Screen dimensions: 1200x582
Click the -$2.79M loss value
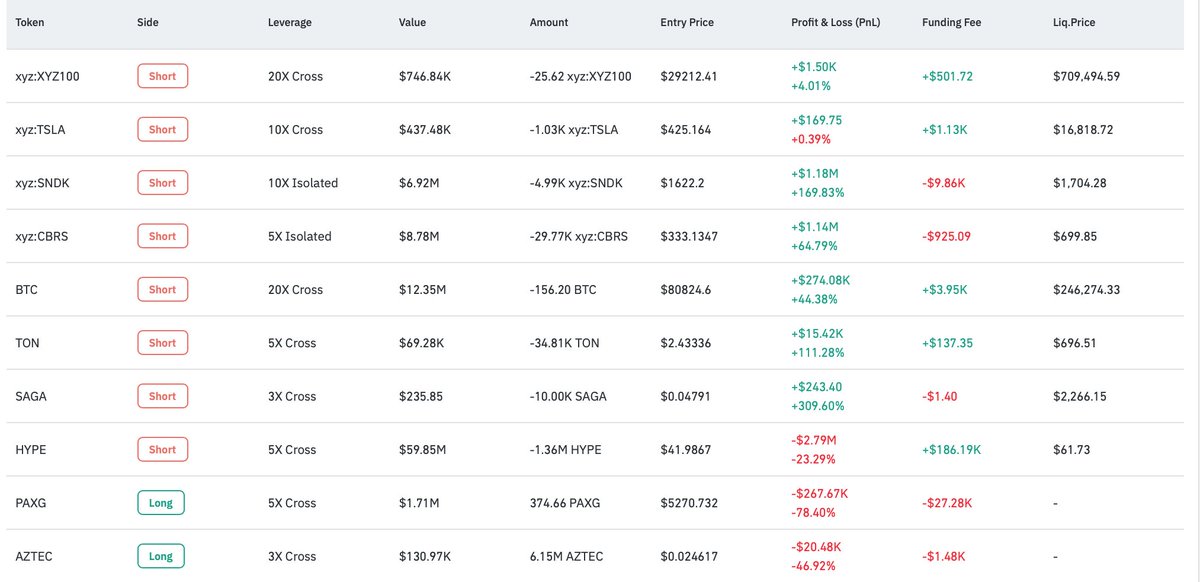click(x=814, y=440)
